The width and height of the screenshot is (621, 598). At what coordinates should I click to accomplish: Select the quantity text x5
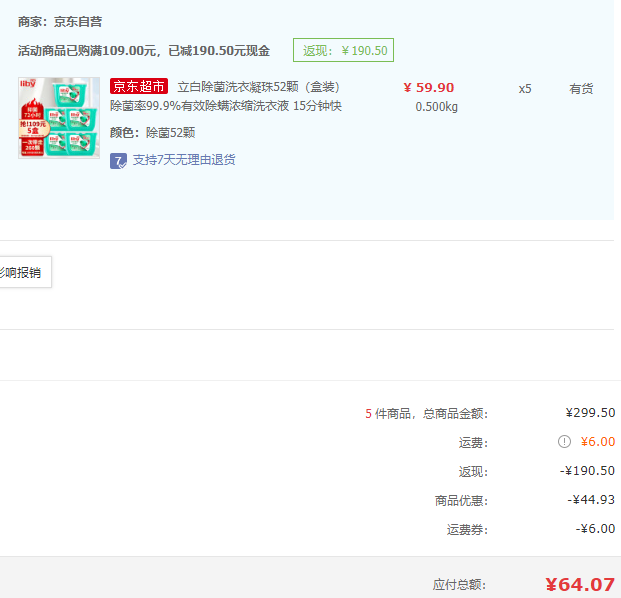point(525,89)
